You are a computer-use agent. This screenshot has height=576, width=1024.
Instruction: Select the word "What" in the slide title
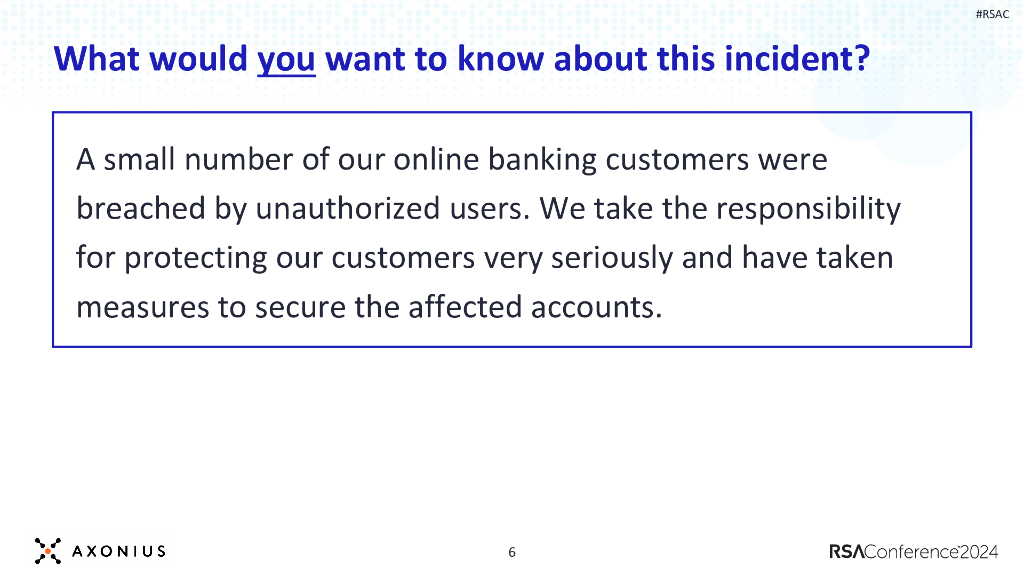[101, 59]
